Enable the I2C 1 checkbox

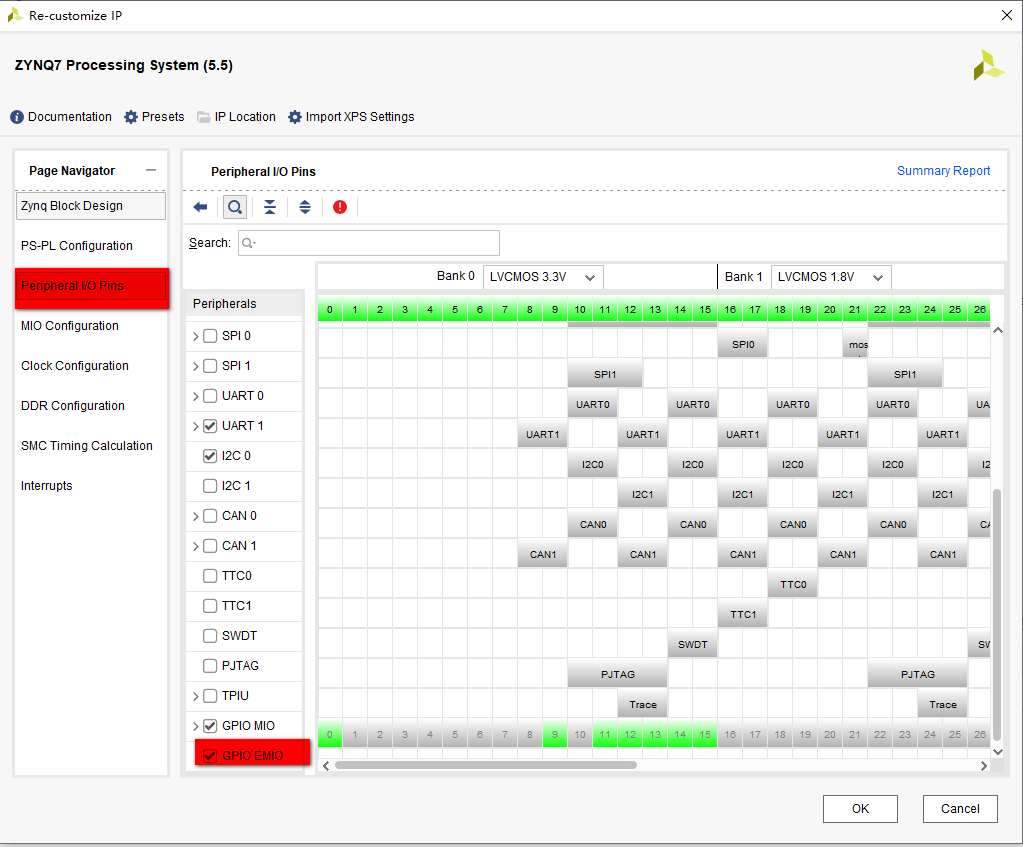pyautogui.click(x=210, y=486)
